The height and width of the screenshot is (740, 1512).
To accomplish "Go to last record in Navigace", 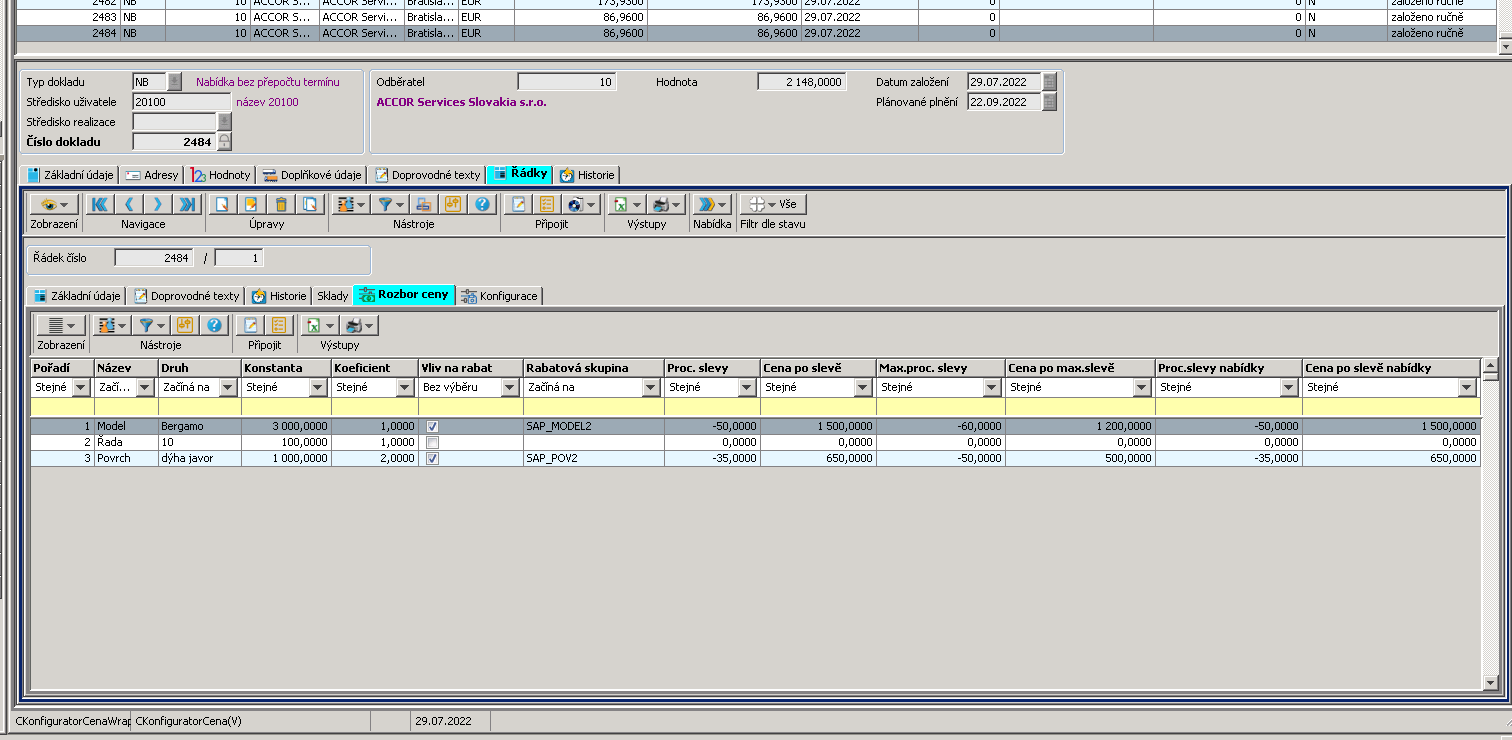I will pyautogui.click(x=186, y=204).
